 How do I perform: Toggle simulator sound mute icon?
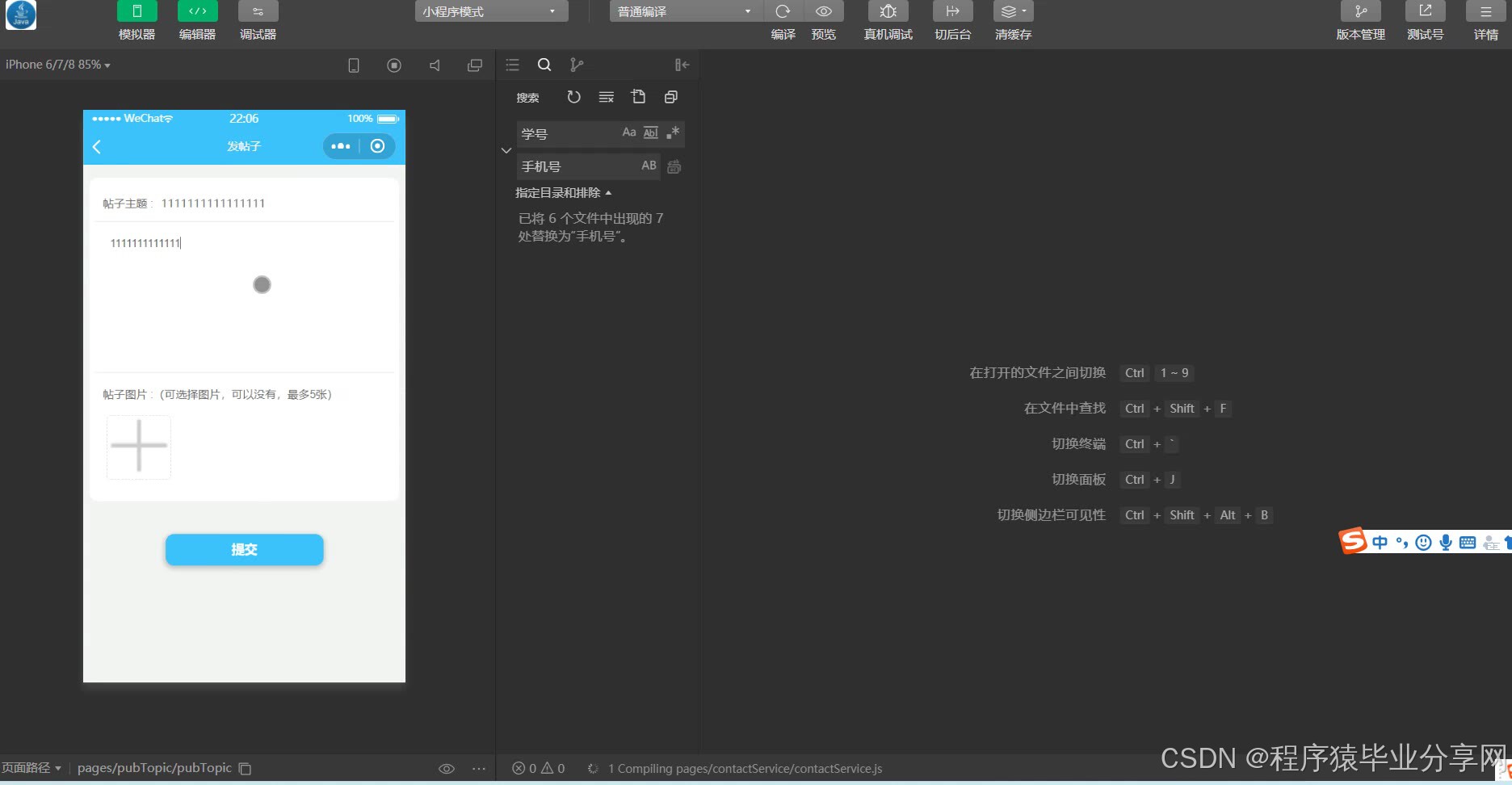pos(435,65)
